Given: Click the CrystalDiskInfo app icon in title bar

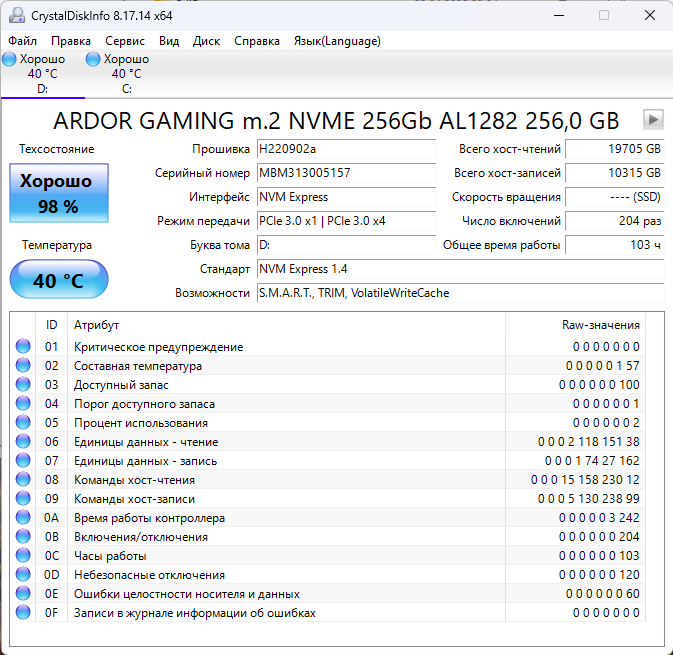Looking at the screenshot, I should pos(14,15).
